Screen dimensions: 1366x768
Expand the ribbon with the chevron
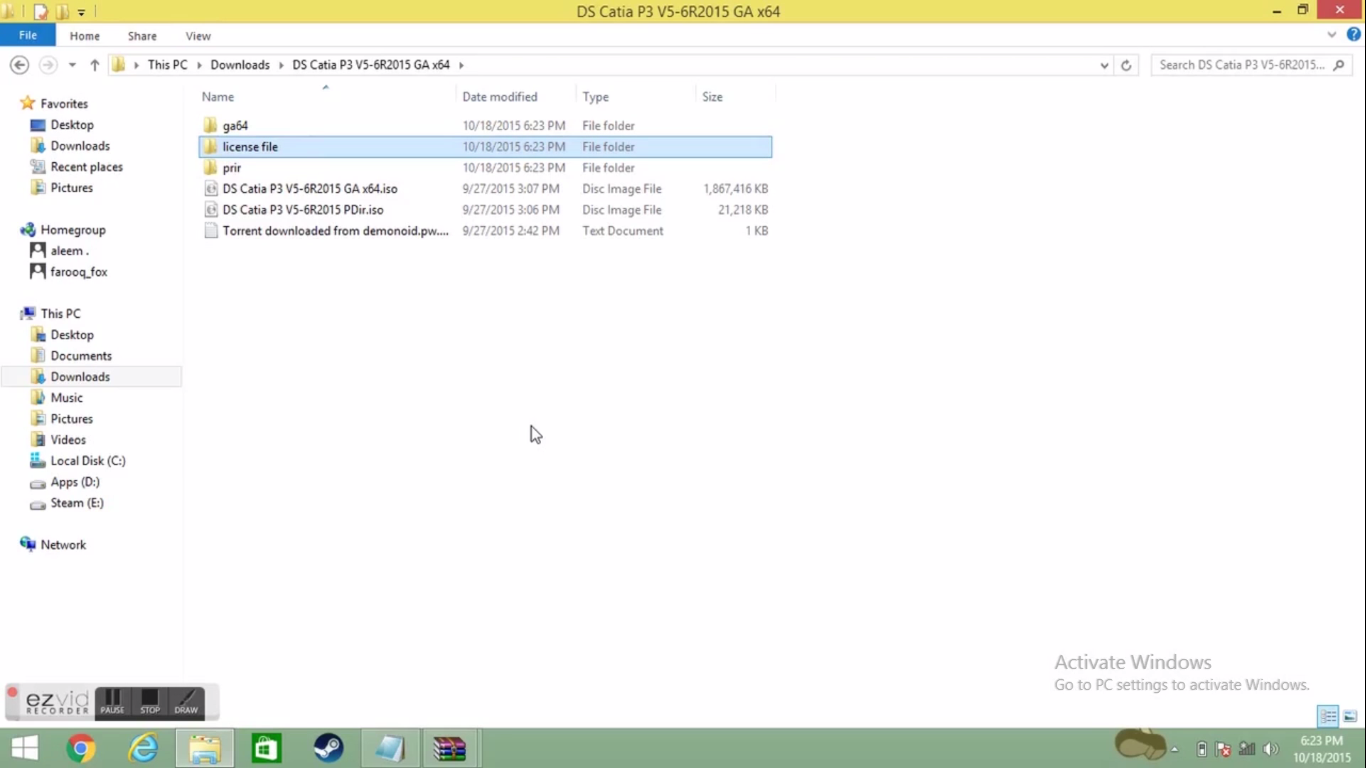click(1332, 35)
